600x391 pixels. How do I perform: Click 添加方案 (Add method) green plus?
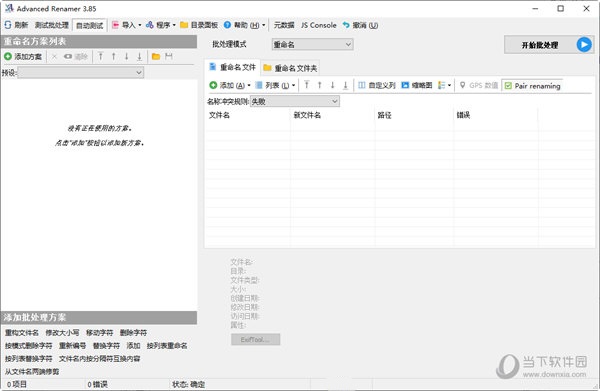click(8, 57)
